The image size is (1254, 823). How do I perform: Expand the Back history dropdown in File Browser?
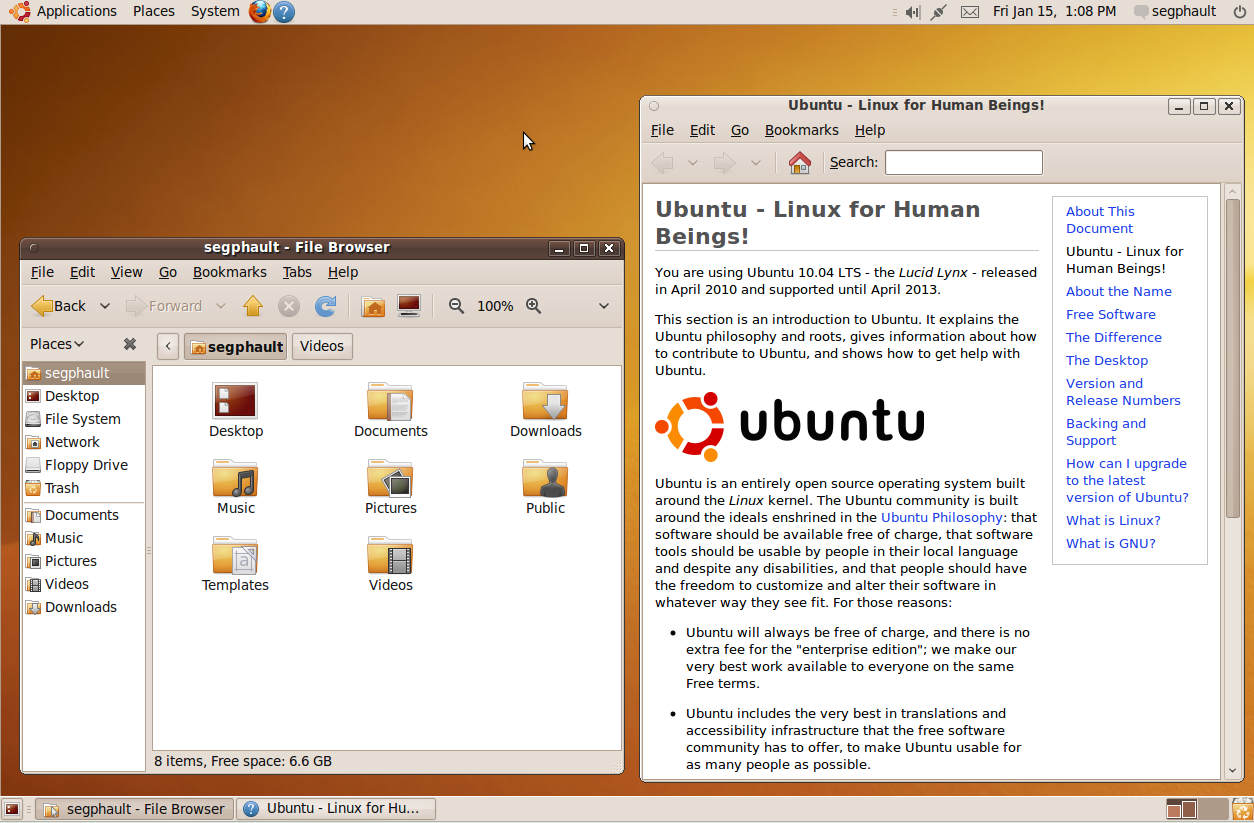(105, 306)
